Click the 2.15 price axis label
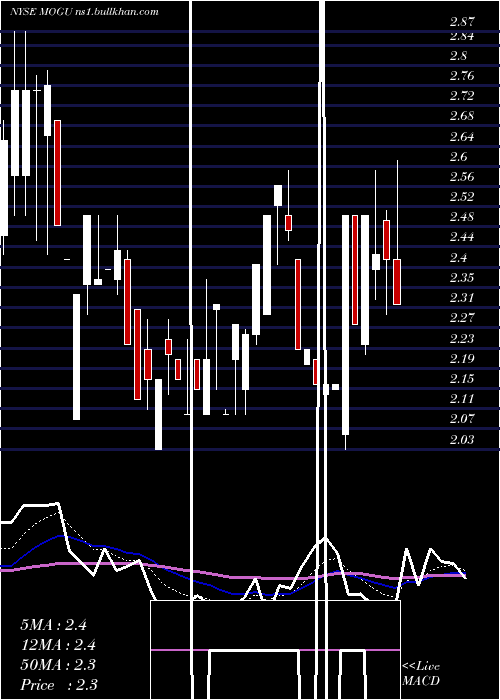Screen dimensions: 500x700 coord(462,379)
